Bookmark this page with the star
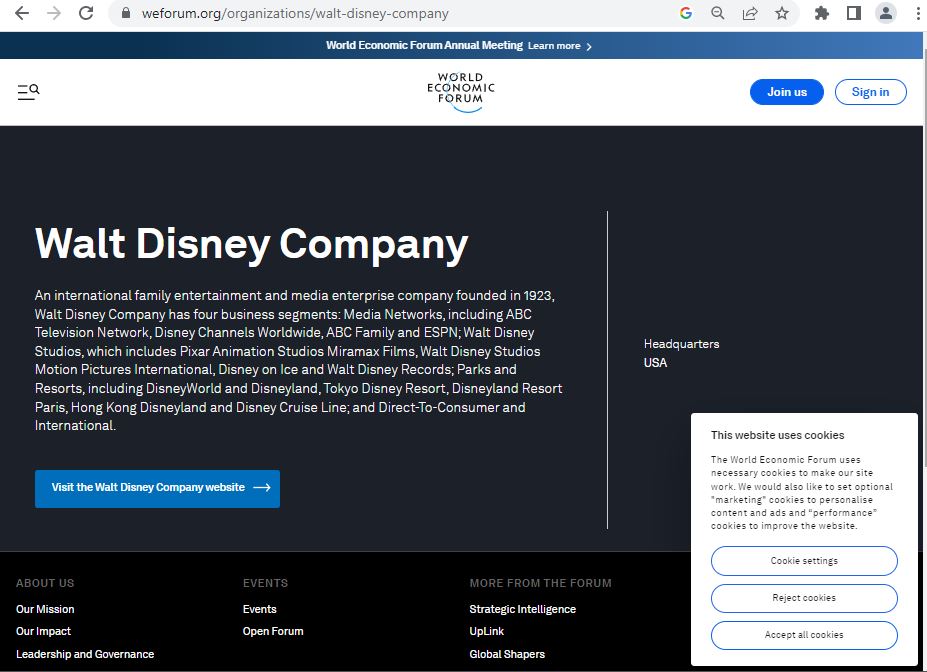Image resolution: width=927 pixels, height=672 pixels. coord(782,13)
